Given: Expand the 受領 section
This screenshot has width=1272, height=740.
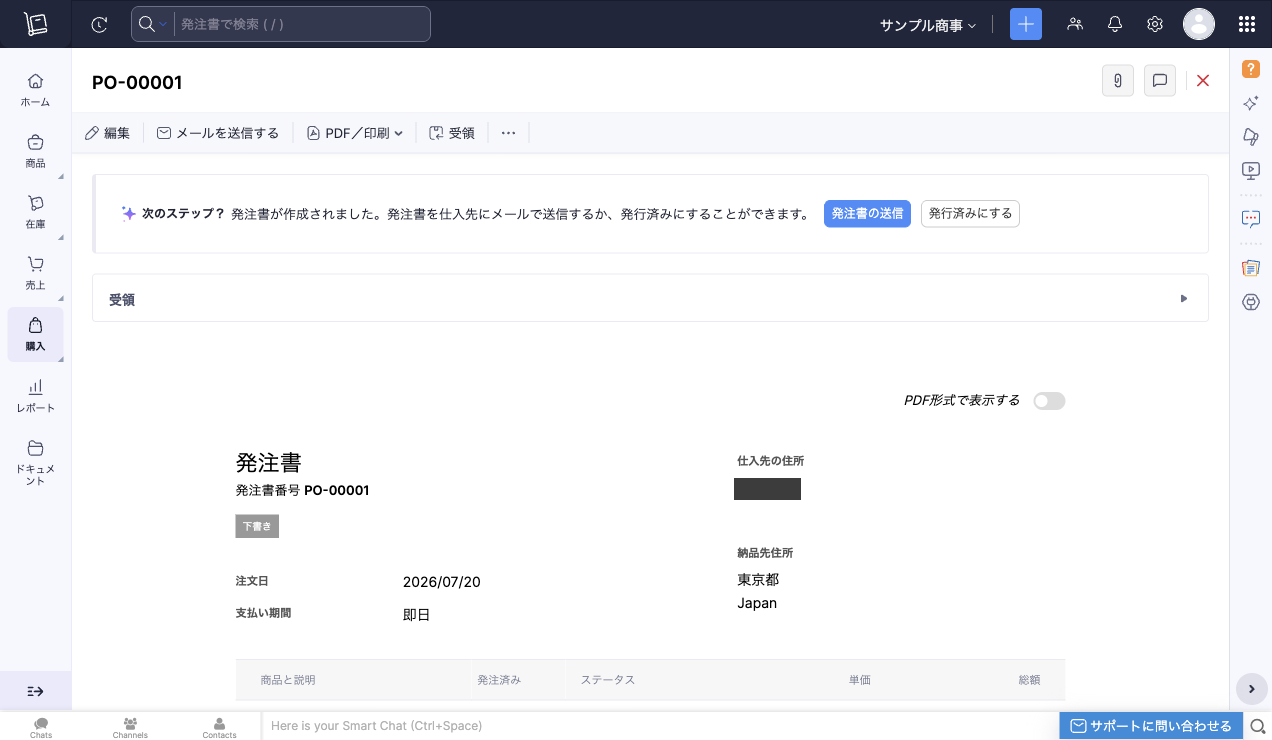Looking at the screenshot, I should (650, 298).
